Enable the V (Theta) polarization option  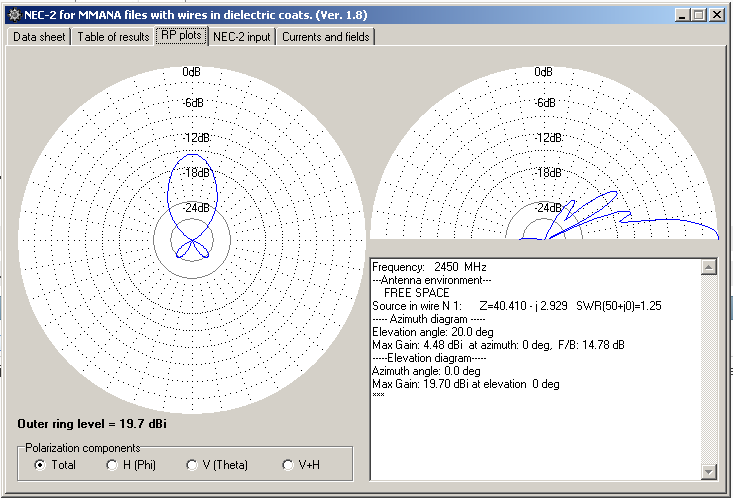tap(192, 465)
